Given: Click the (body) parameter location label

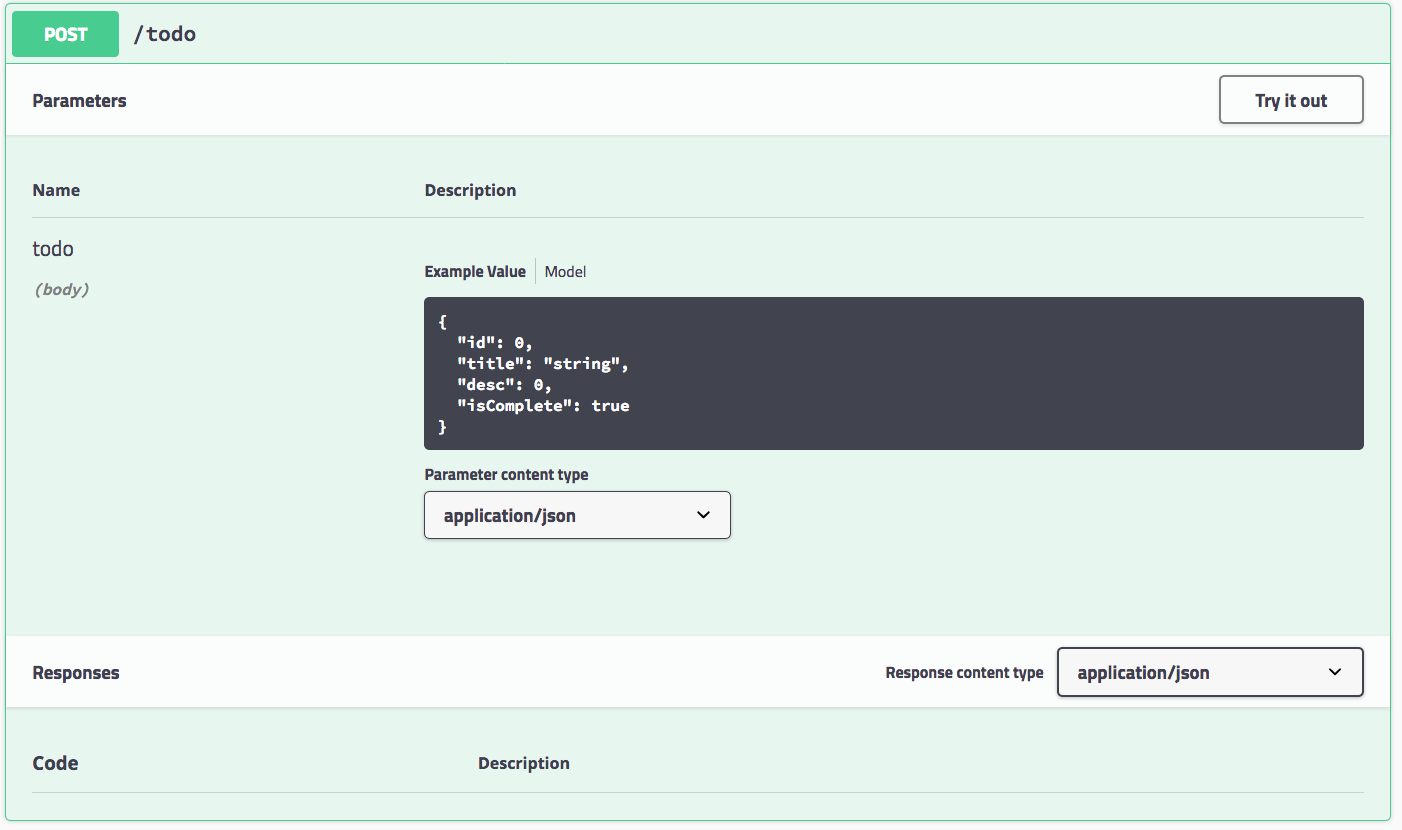Looking at the screenshot, I should (61, 290).
